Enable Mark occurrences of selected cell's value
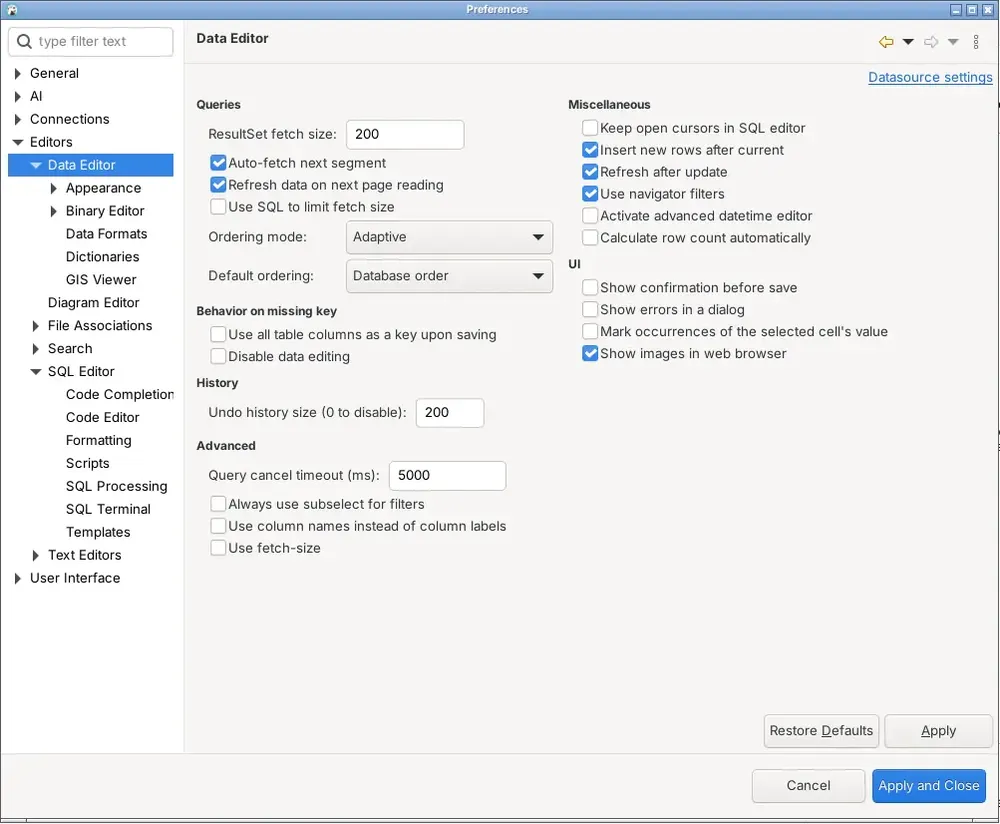This screenshot has width=1000, height=824. click(x=590, y=332)
